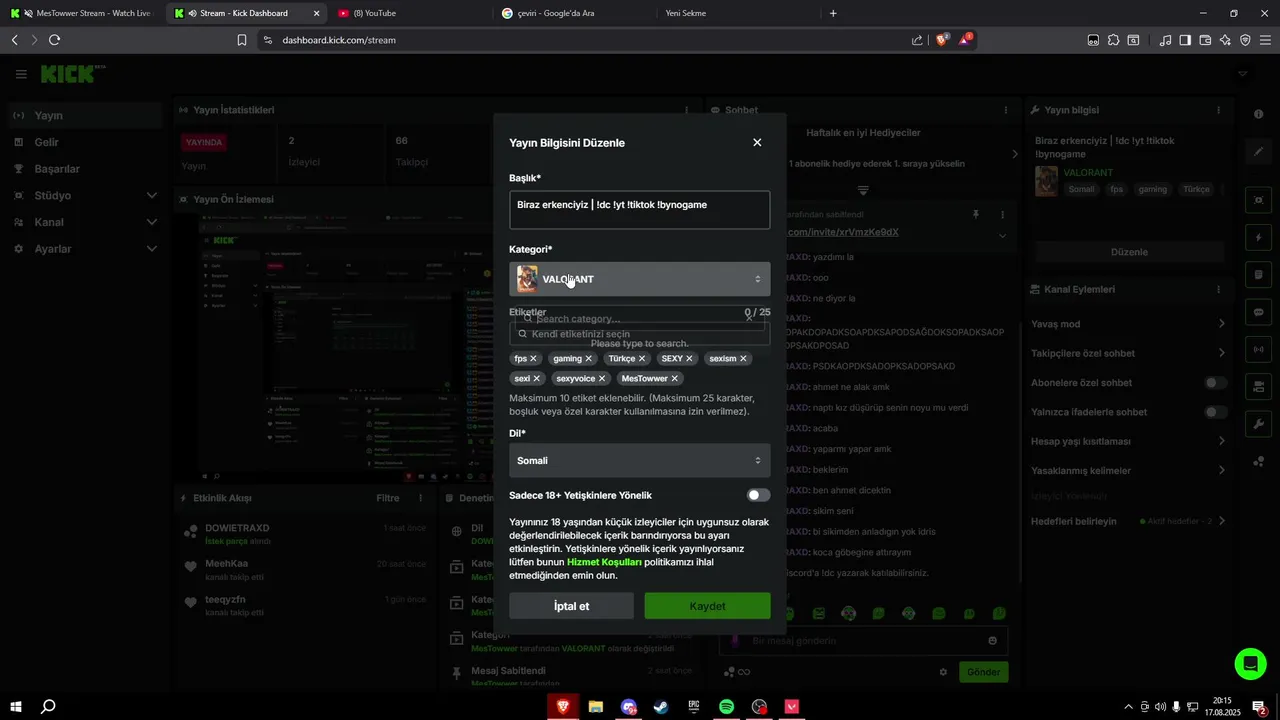Click the wrench icon in right toolbar
1280x720 pixels.
1258,423
